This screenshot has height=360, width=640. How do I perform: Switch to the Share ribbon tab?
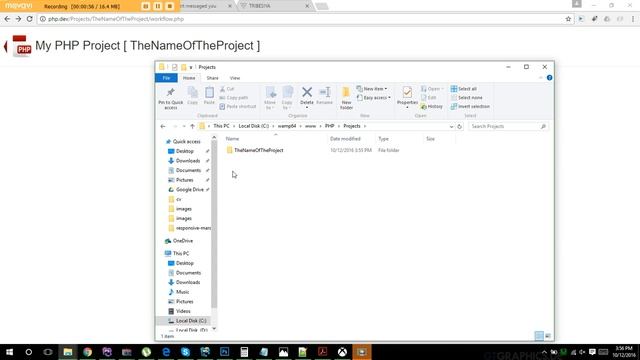[x=212, y=78]
